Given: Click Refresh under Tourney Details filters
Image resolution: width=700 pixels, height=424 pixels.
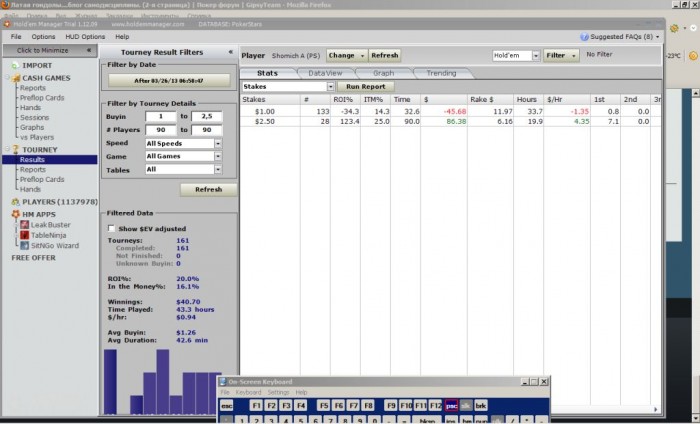Looking at the screenshot, I should (208, 189).
